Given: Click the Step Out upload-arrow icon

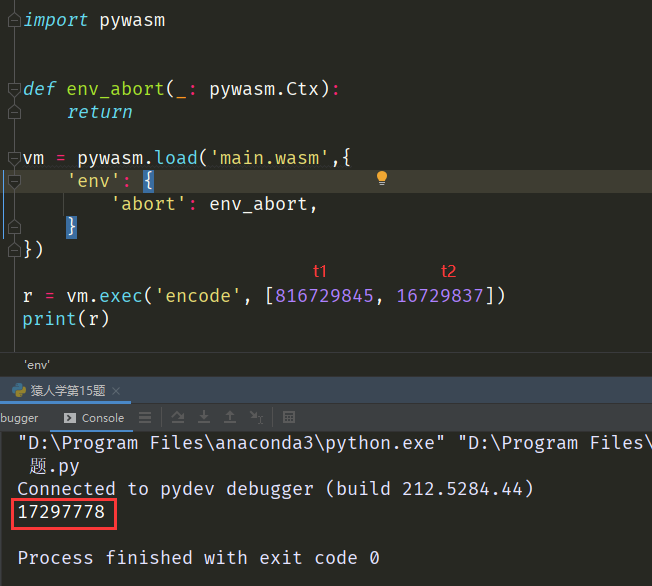Looking at the screenshot, I should click(x=230, y=417).
